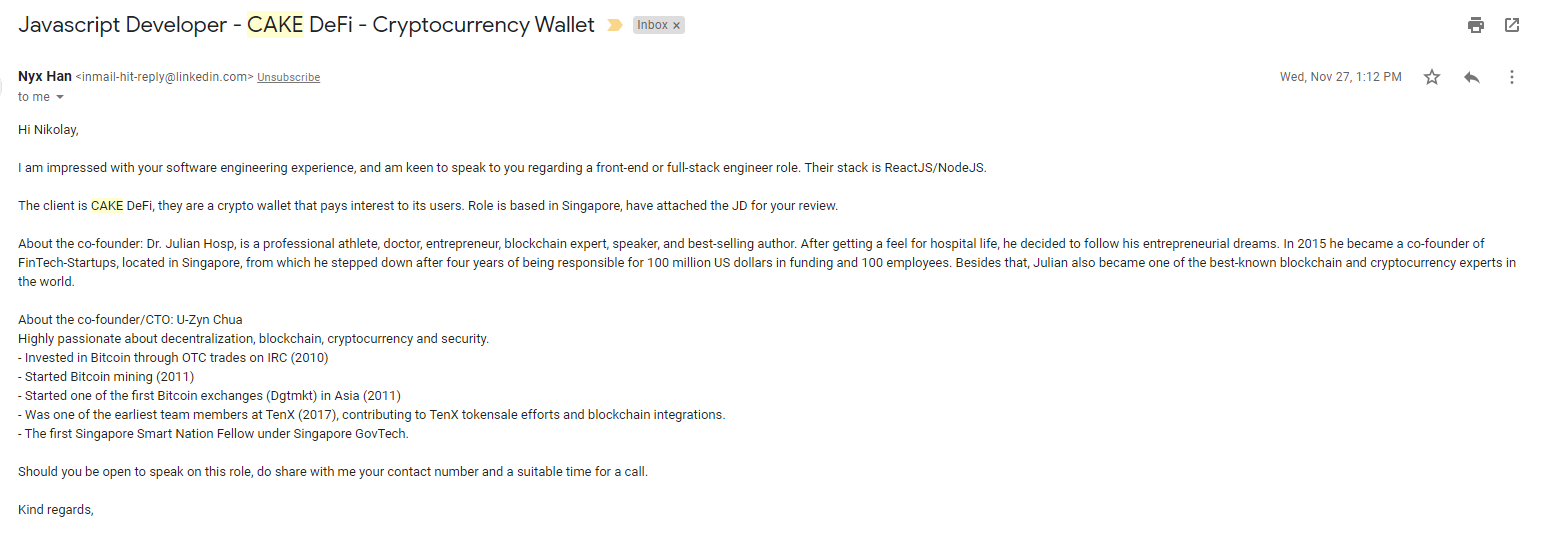Click the "Cryptocurrency Wallet" subject text
Image resolution: width=1542 pixels, height=534 pixels.
(x=483, y=25)
